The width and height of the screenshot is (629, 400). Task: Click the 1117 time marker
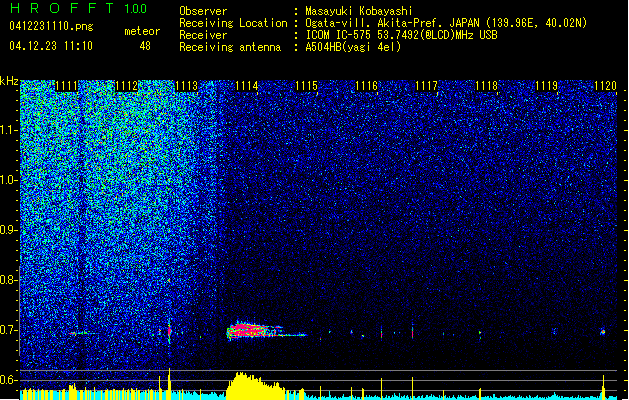tap(426, 86)
